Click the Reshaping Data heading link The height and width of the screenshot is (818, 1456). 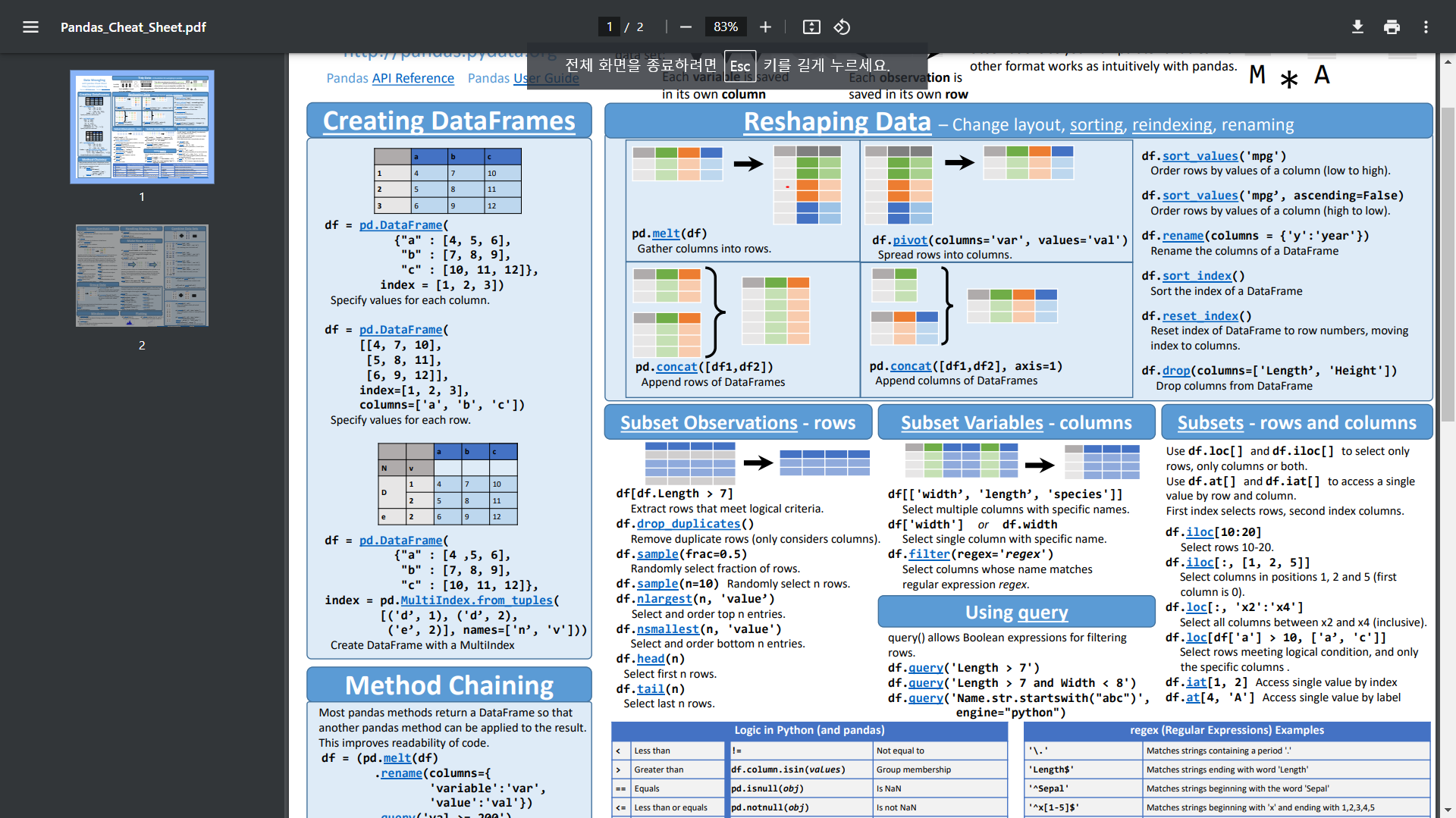[837, 122]
